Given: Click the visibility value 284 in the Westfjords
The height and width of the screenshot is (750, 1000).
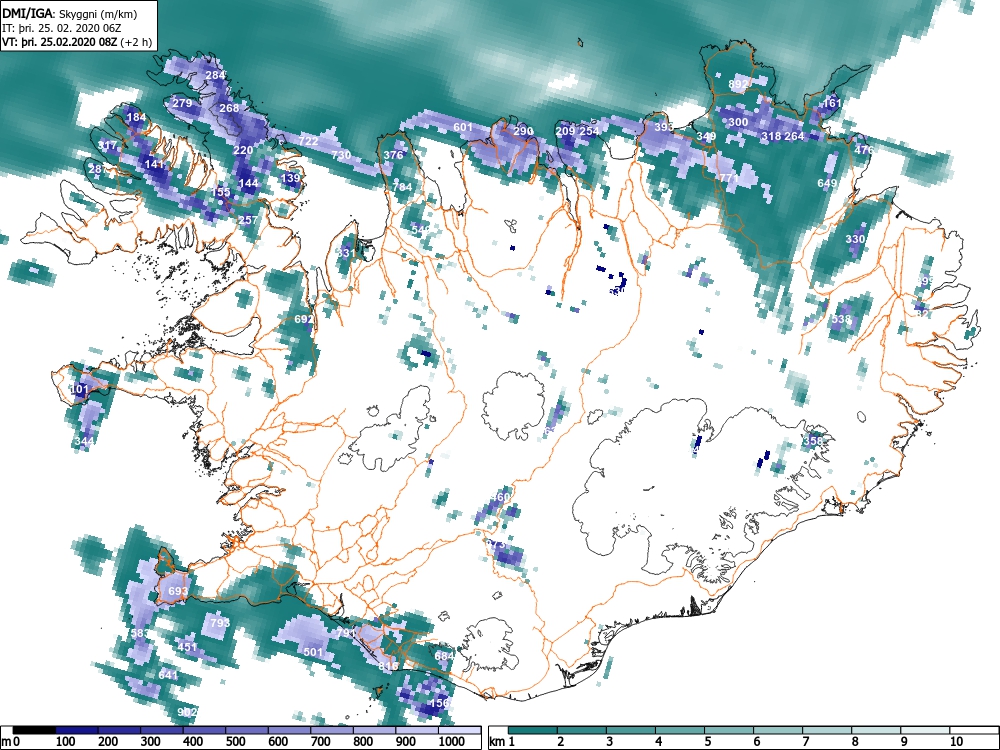Looking at the screenshot, I should click(x=216, y=75).
